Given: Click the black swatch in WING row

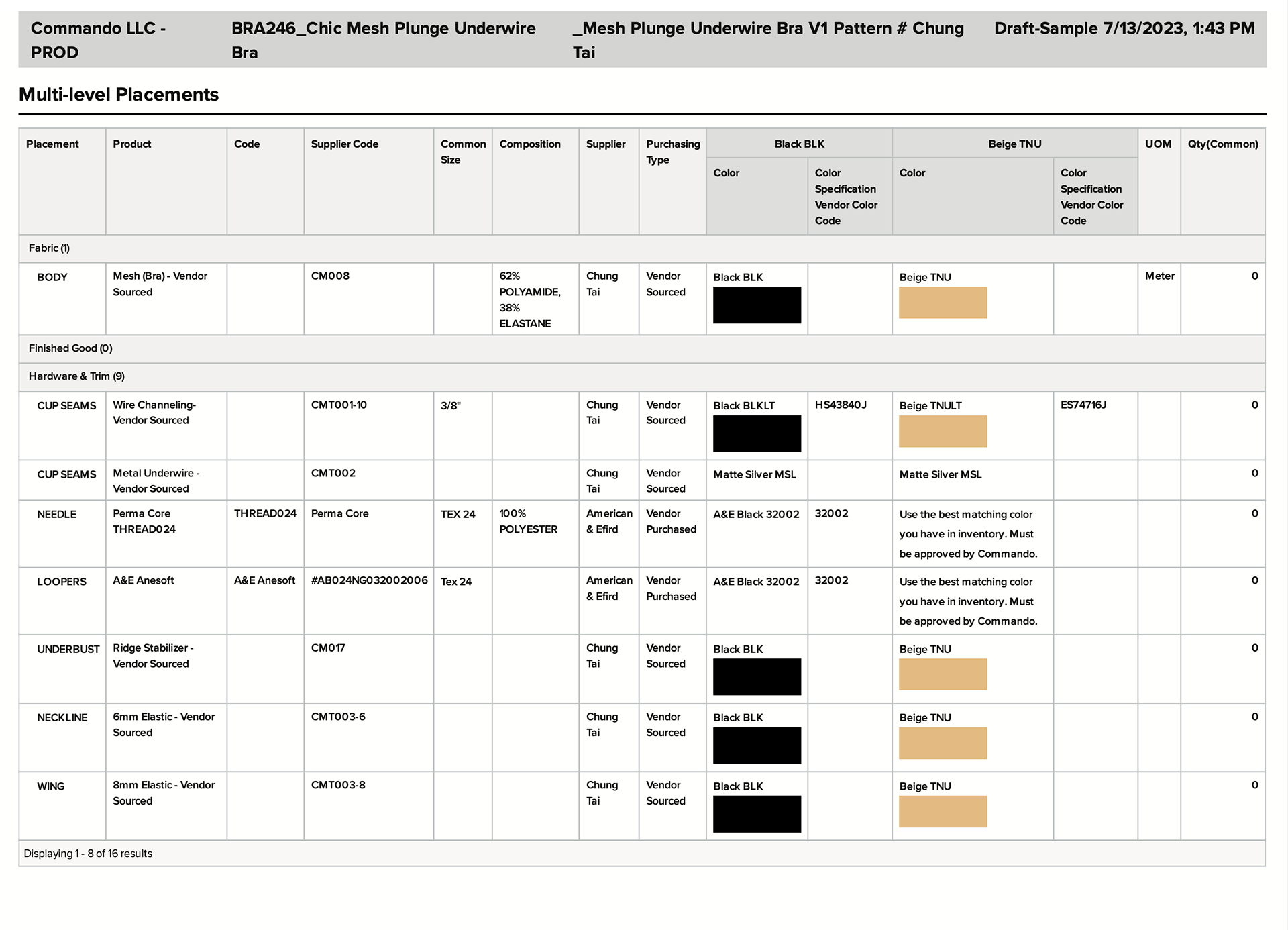Looking at the screenshot, I should [756, 813].
